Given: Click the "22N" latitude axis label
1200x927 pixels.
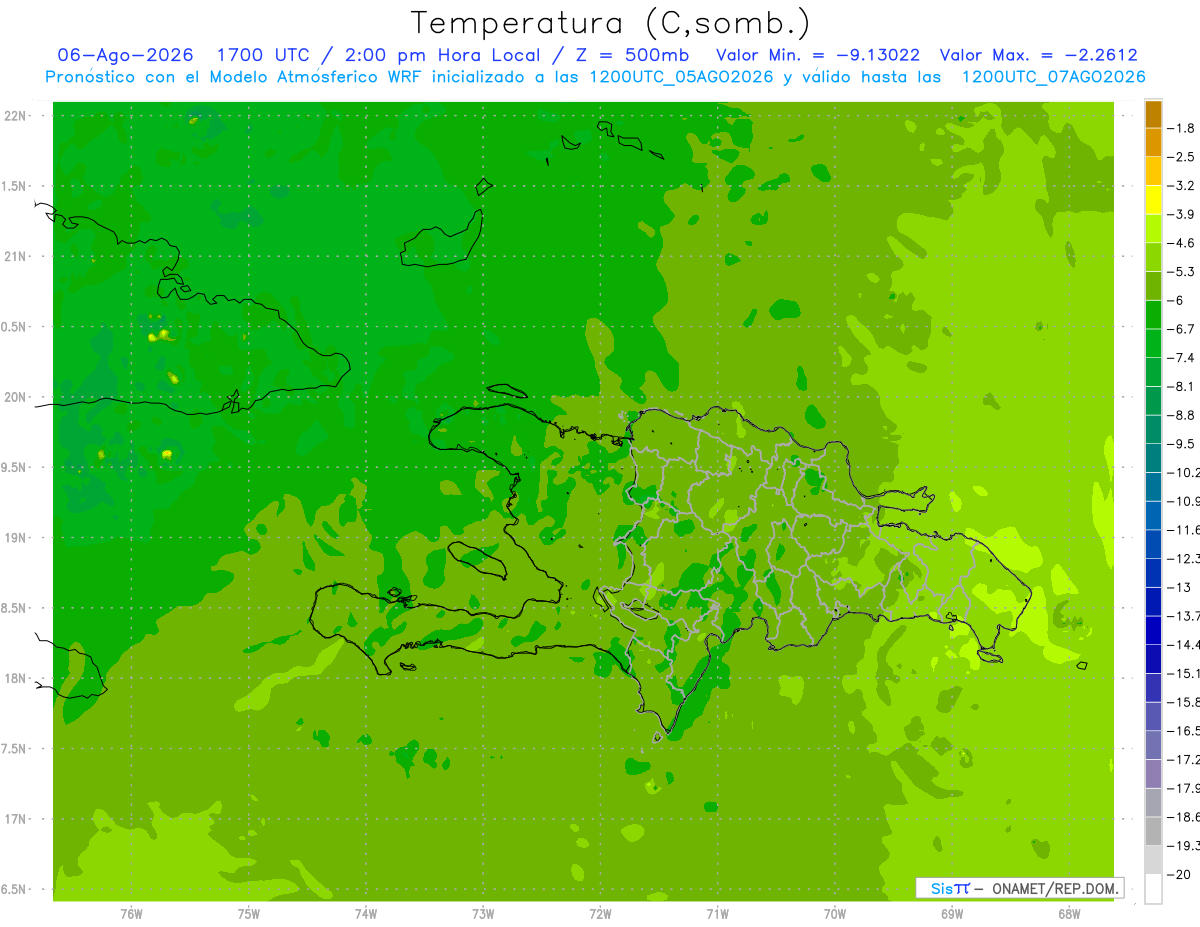Looking at the screenshot, I should (x=17, y=116).
